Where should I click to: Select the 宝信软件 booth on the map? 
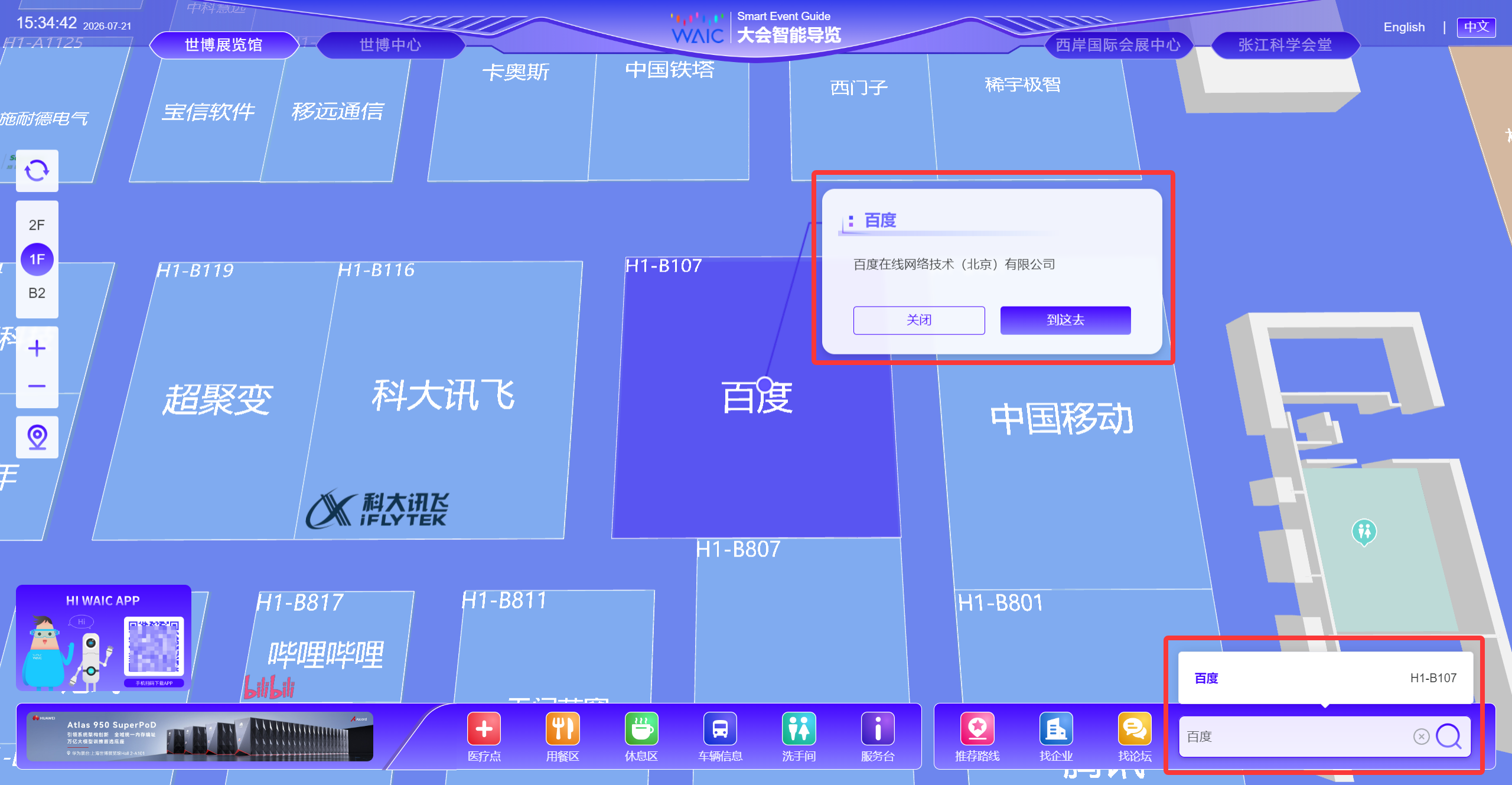coord(208,111)
